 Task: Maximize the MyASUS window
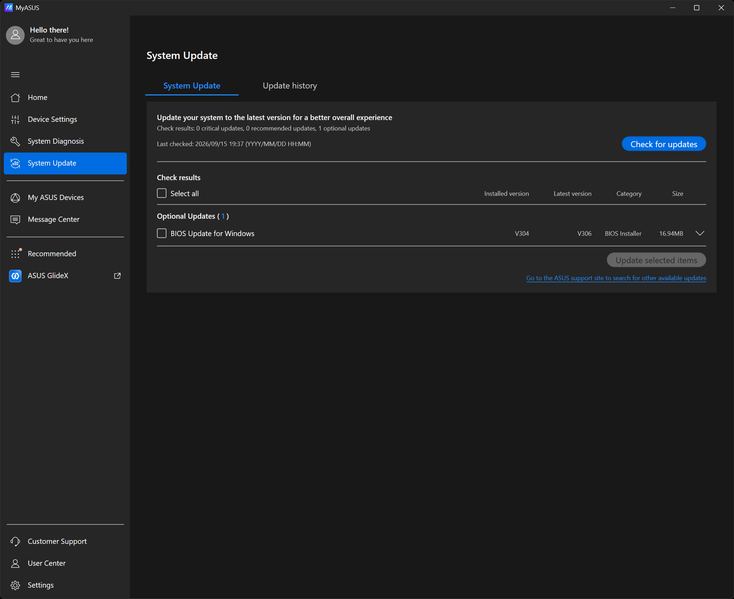(697, 7)
